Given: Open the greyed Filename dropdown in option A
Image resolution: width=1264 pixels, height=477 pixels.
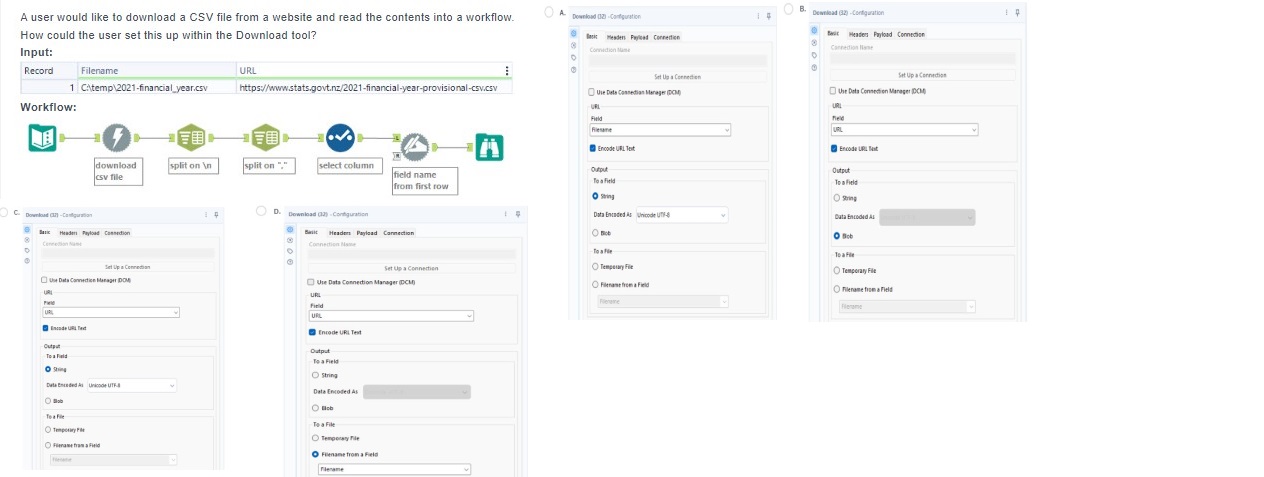Looking at the screenshot, I should pyautogui.click(x=661, y=301).
